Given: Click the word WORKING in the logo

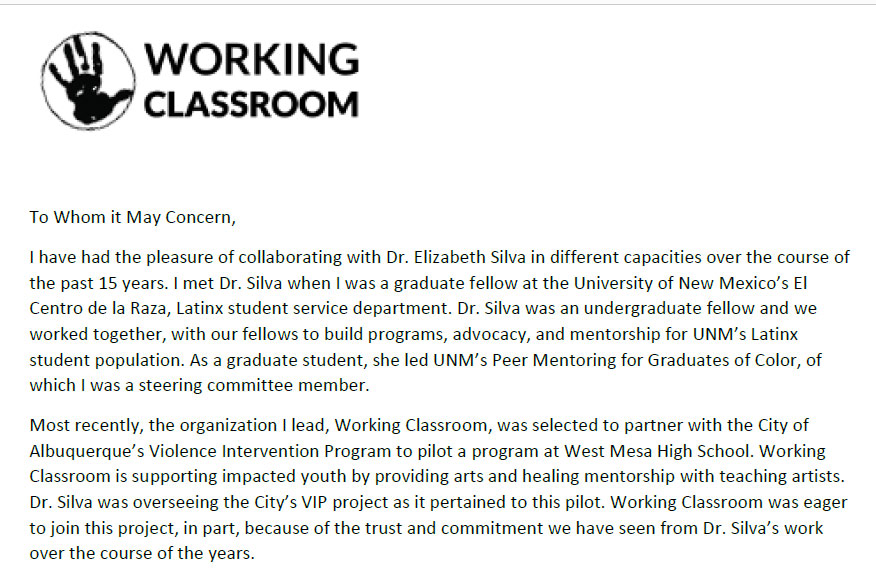Looking at the screenshot, I should [x=251, y=59].
